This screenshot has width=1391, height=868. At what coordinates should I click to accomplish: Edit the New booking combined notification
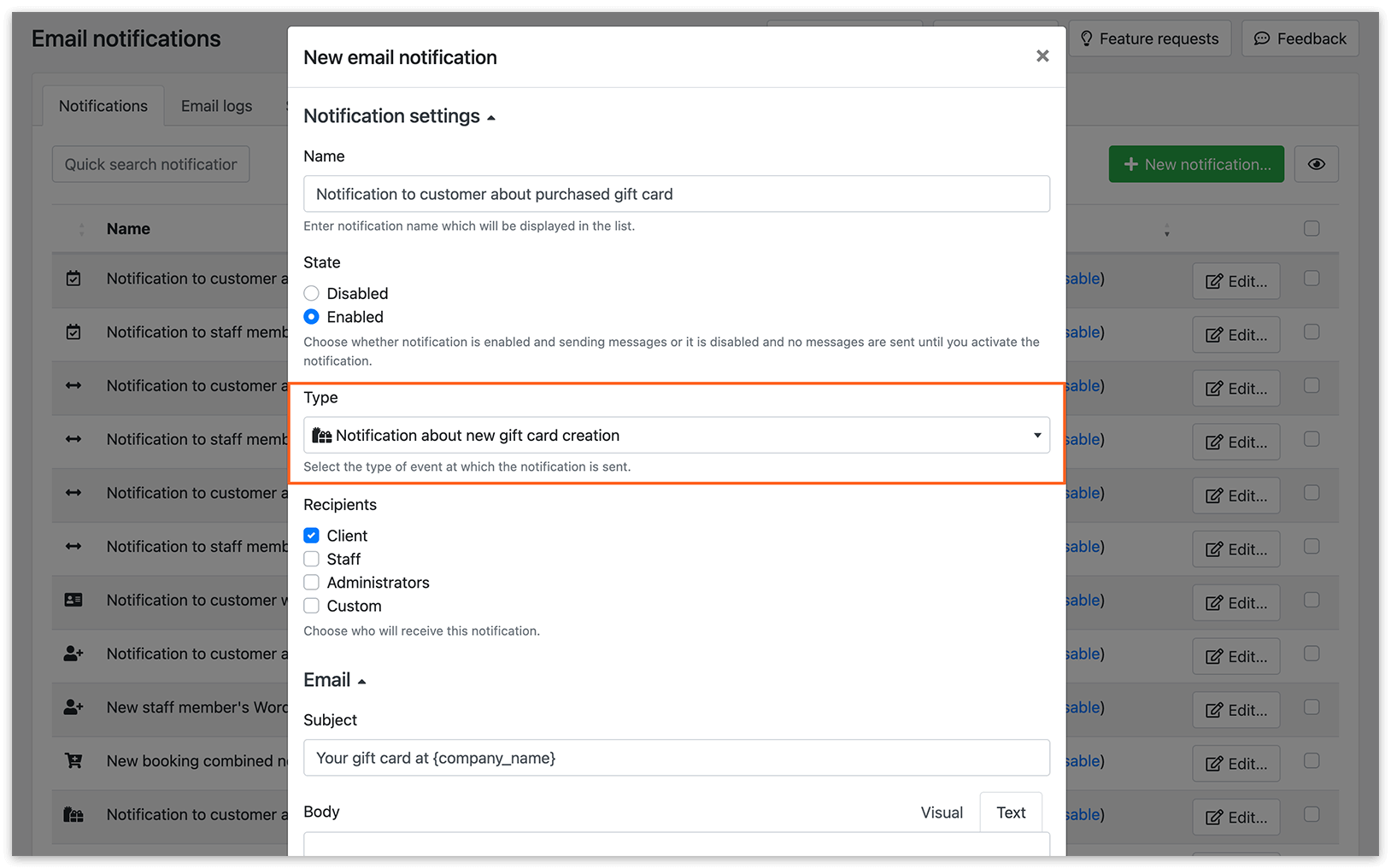[1236, 764]
